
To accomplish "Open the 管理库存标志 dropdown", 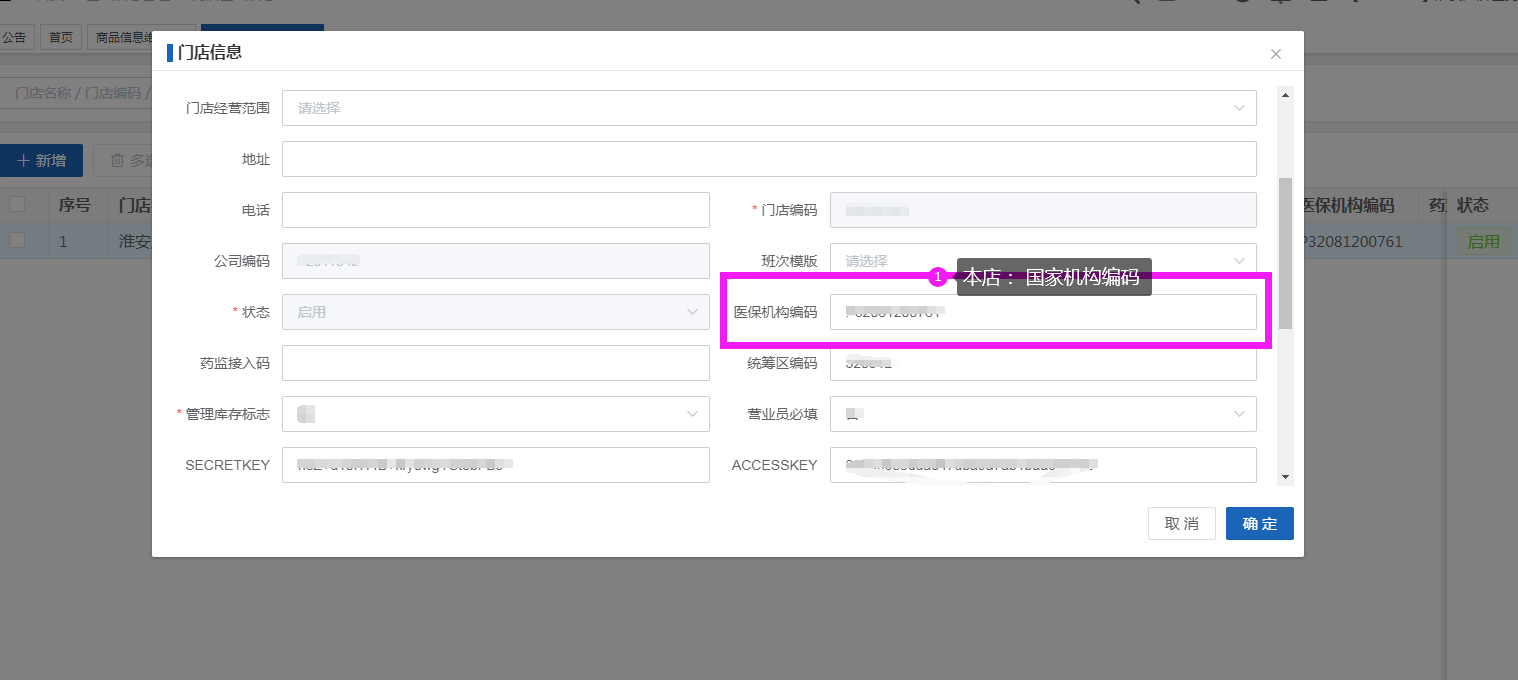I will point(496,414).
